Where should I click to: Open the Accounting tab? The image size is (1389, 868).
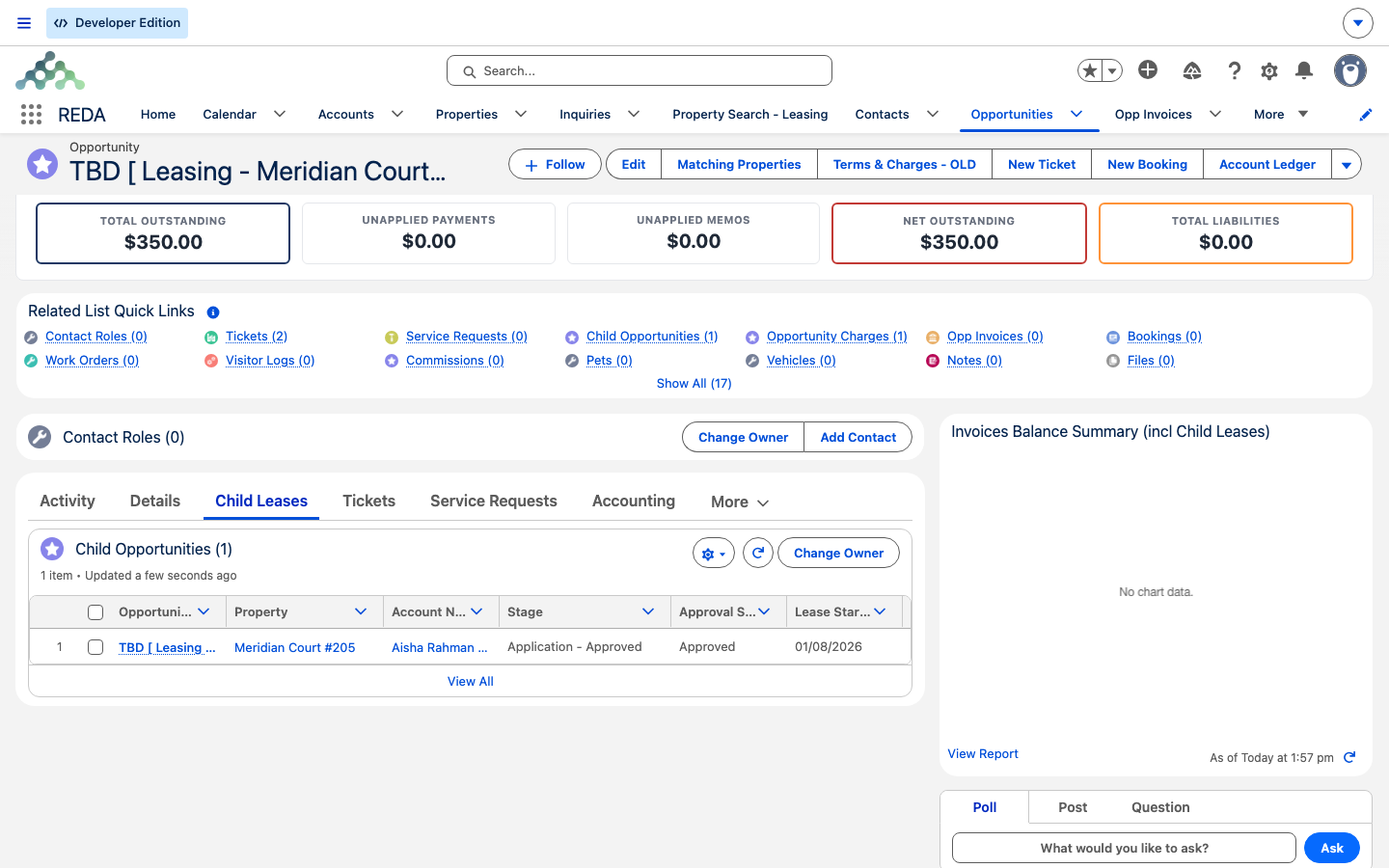tap(634, 501)
